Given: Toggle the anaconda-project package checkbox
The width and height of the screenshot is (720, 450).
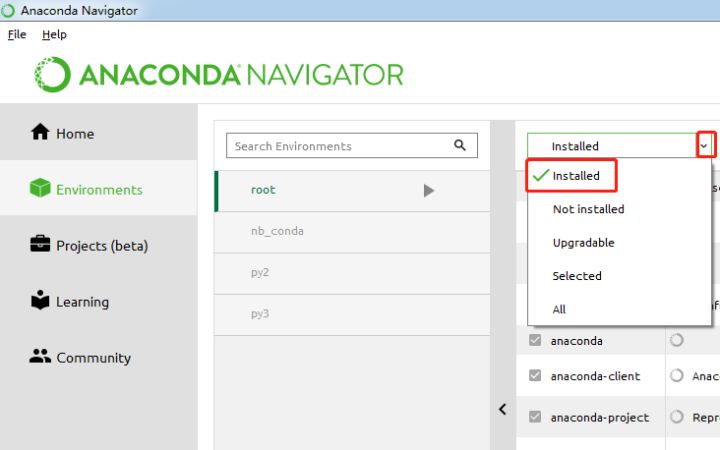Looking at the screenshot, I should coord(534,416).
